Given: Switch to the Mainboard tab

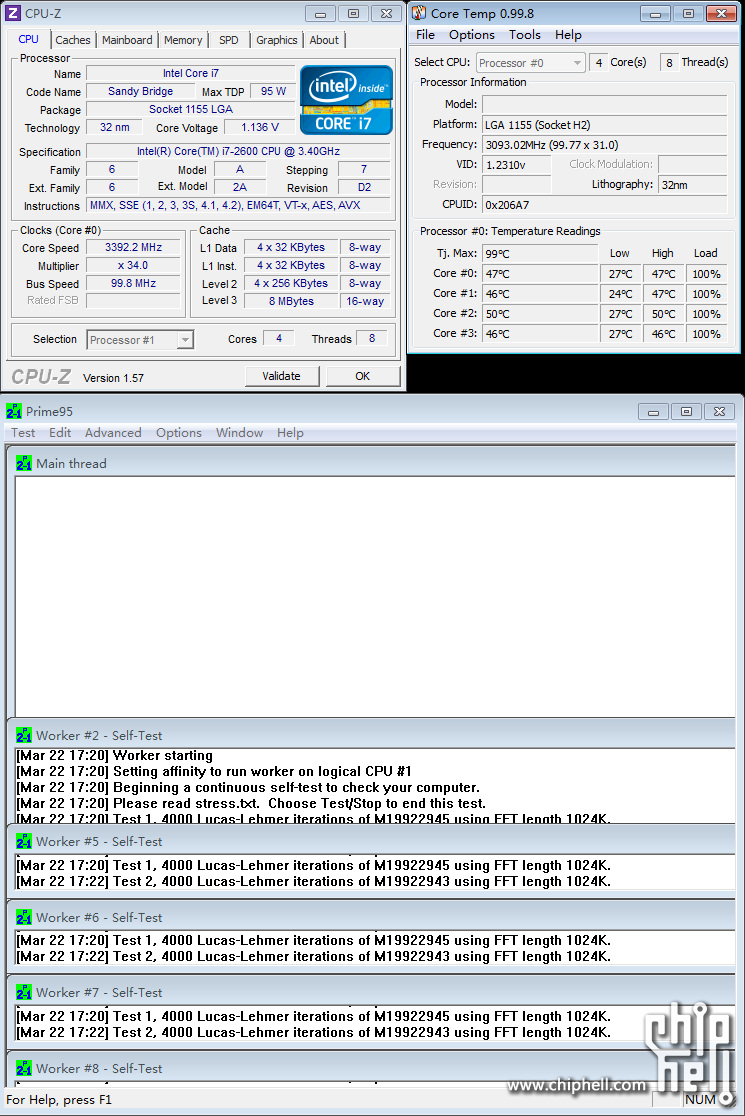Looking at the screenshot, I should tap(127, 40).
